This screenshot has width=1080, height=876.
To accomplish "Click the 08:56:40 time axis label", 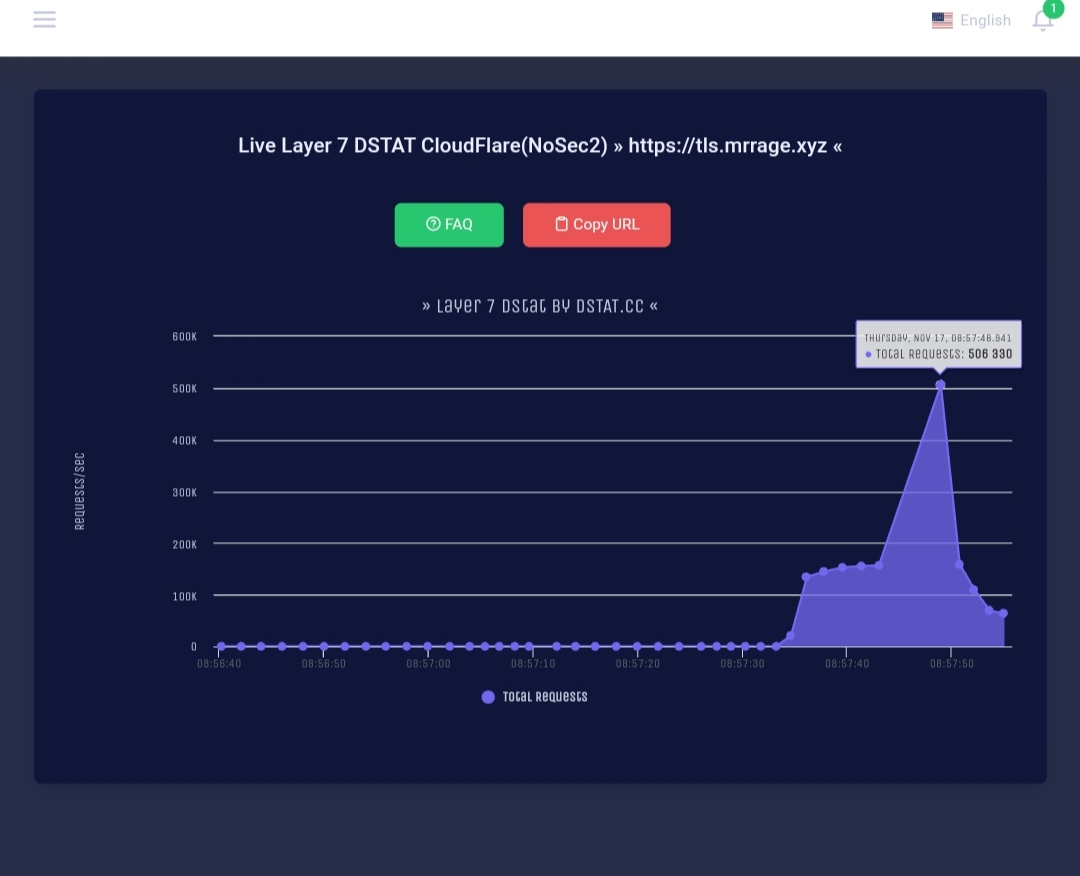I will (x=219, y=664).
